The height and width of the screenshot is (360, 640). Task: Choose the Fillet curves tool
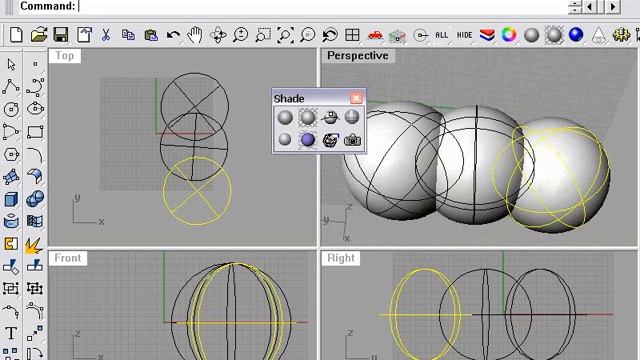[x=35, y=155]
